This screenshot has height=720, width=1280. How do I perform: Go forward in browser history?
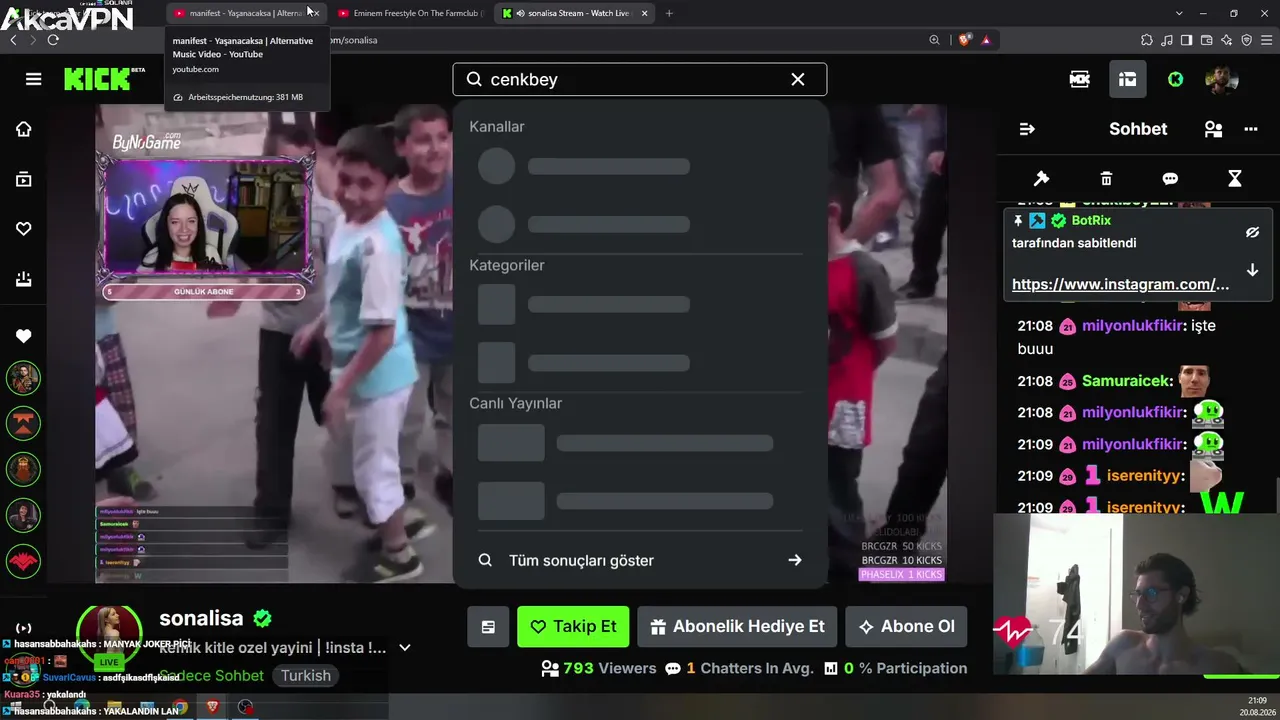point(32,40)
